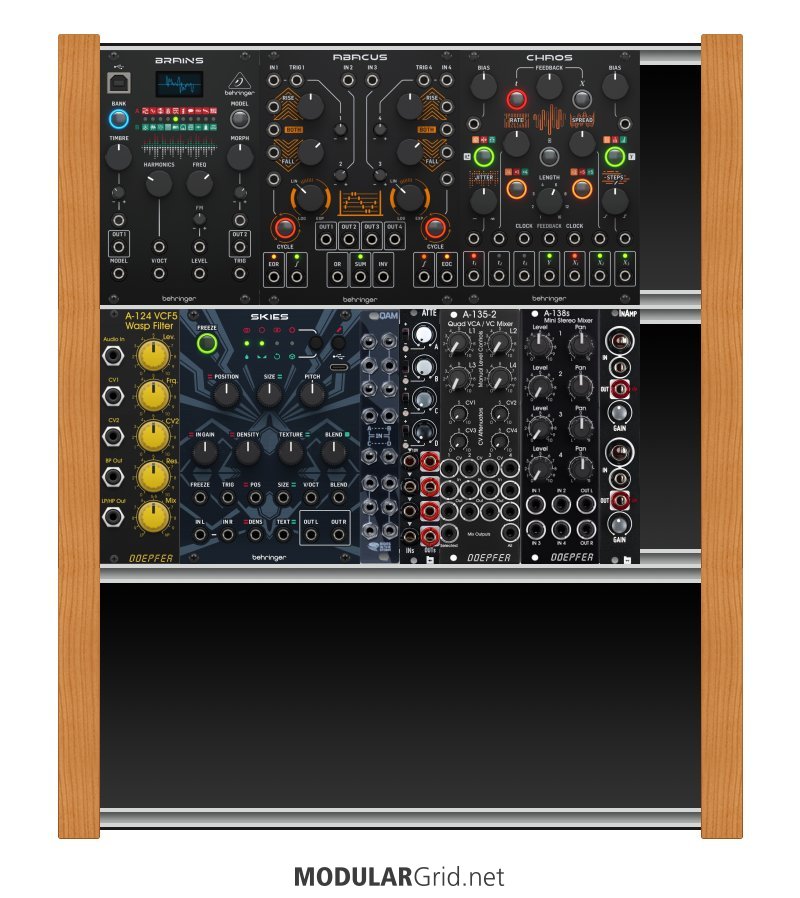
Task: Click the V/OCT input jack on Brains
Action: click(159, 274)
